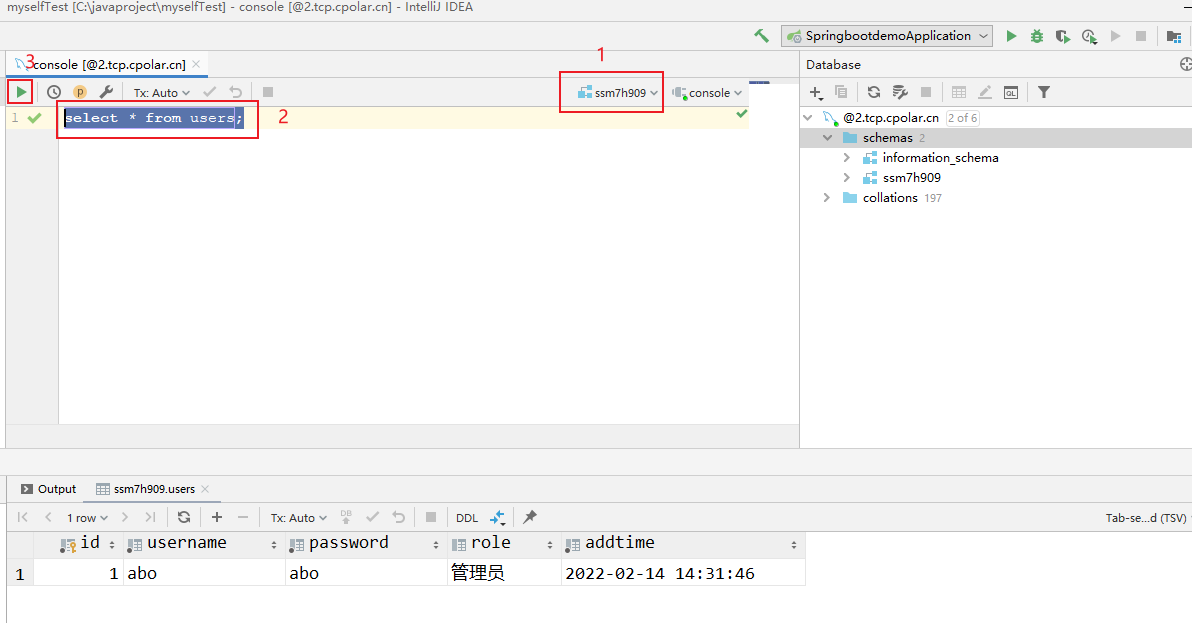Open the Tab-se...d (TSV) extractor selector
This screenshot has height=623, width=1192.
(x=1147, y=517)
